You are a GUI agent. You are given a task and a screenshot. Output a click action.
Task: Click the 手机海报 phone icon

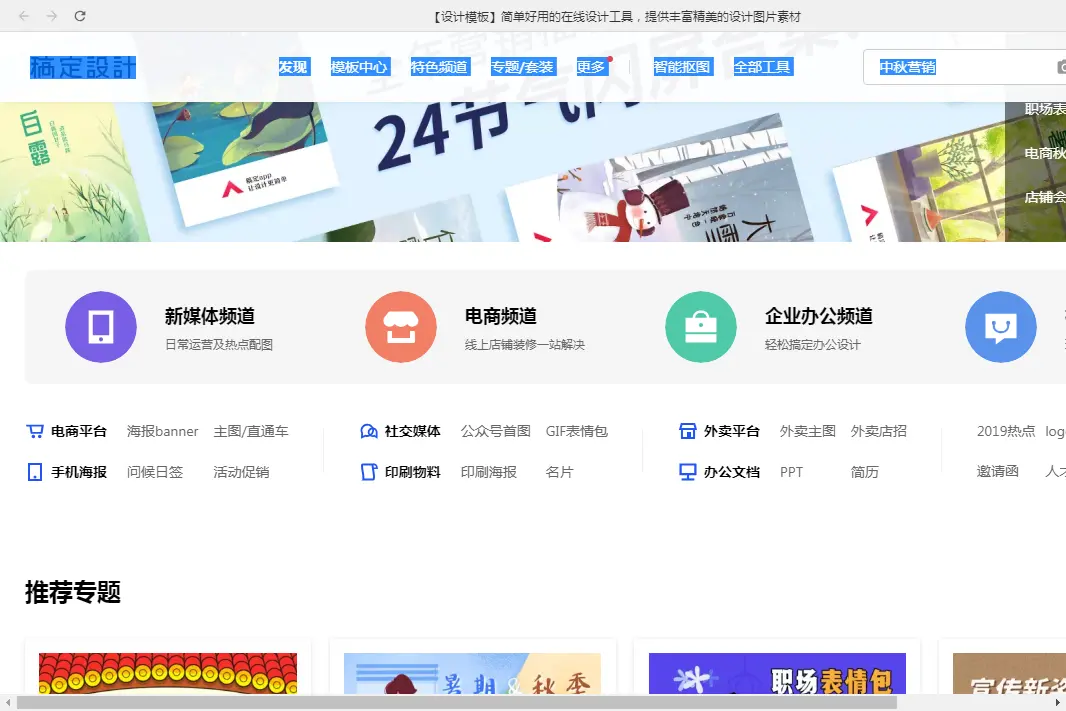(35, 472)
